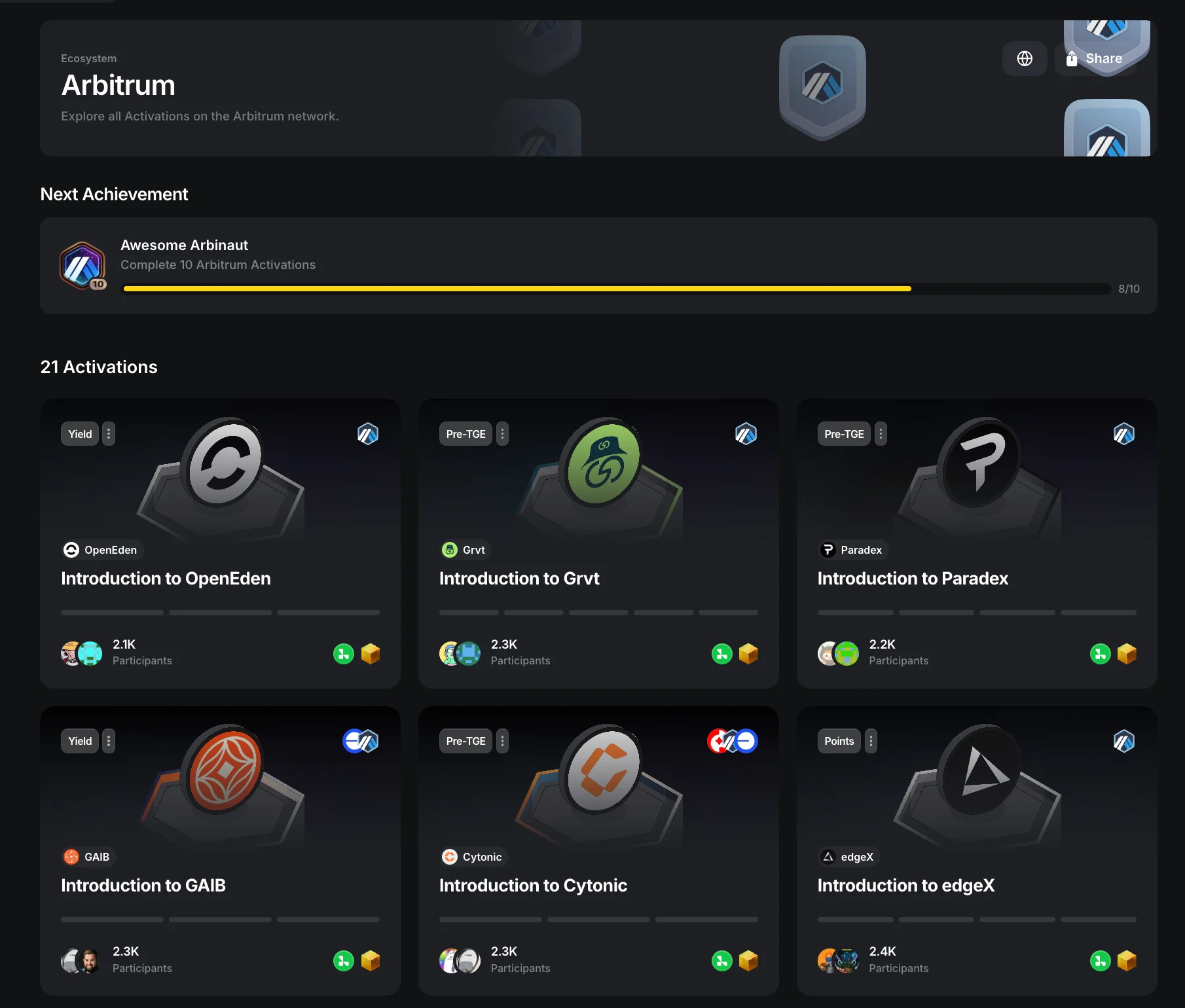Open the GAIB project chip
1185x1008 pixels.
87,857
